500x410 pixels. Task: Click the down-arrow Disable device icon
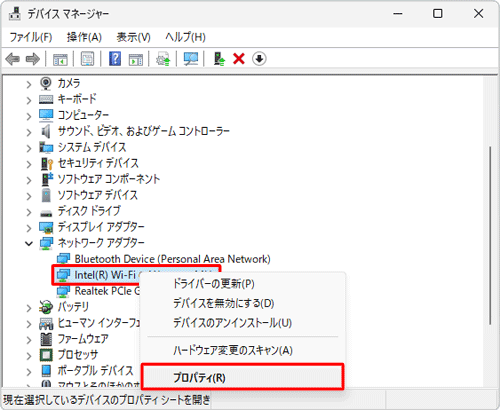tap(259, 59)
